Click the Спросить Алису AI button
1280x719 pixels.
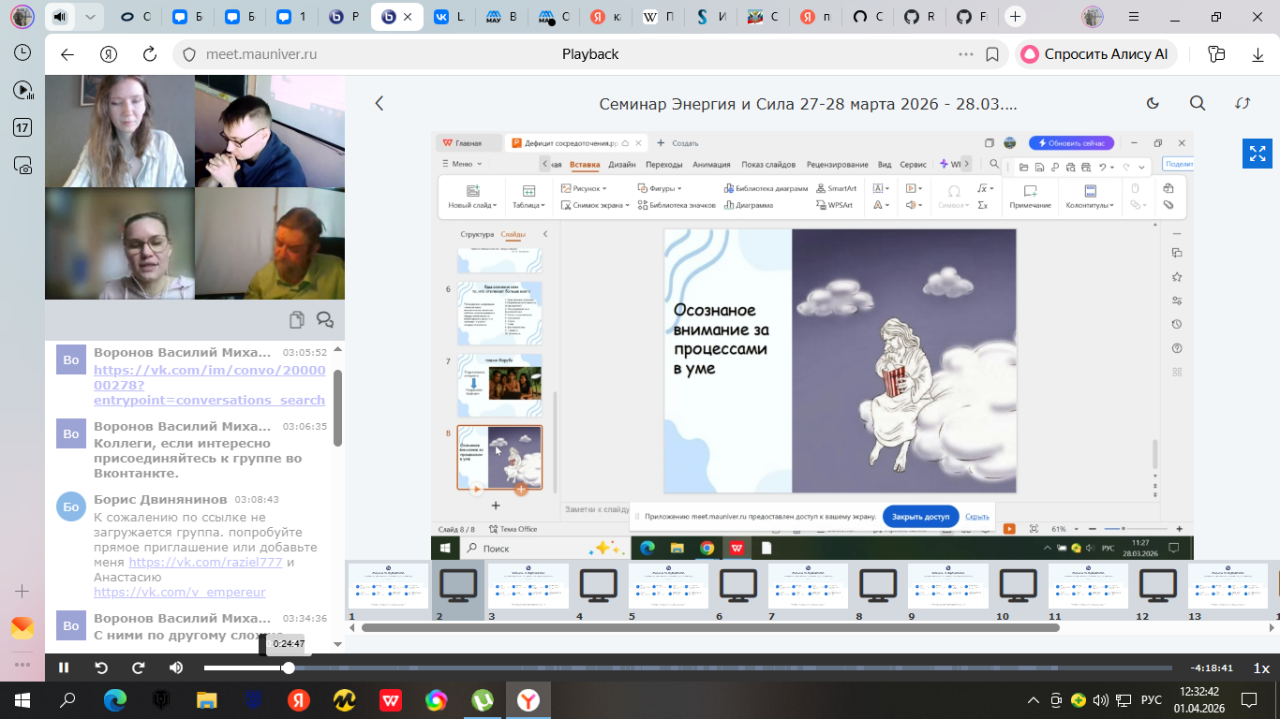click(x=1095, y=54)
